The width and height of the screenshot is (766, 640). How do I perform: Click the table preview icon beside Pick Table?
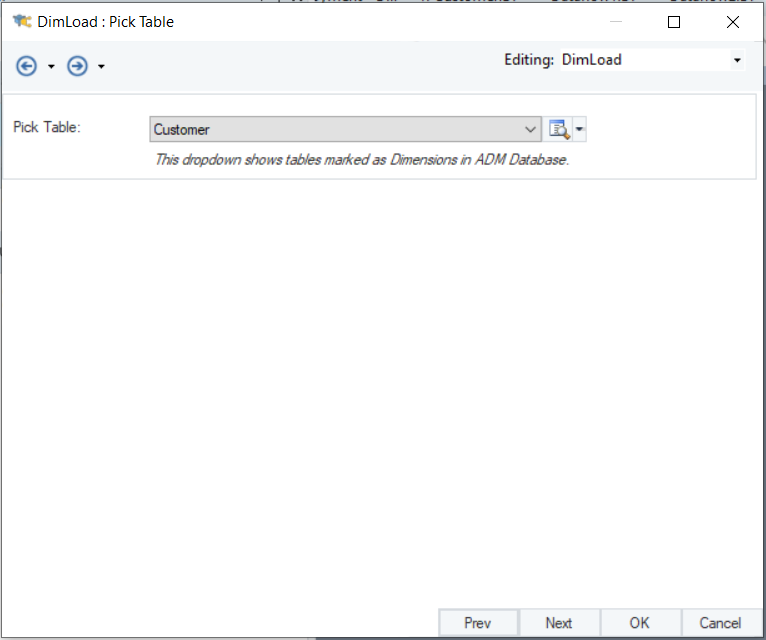(558, 129)
